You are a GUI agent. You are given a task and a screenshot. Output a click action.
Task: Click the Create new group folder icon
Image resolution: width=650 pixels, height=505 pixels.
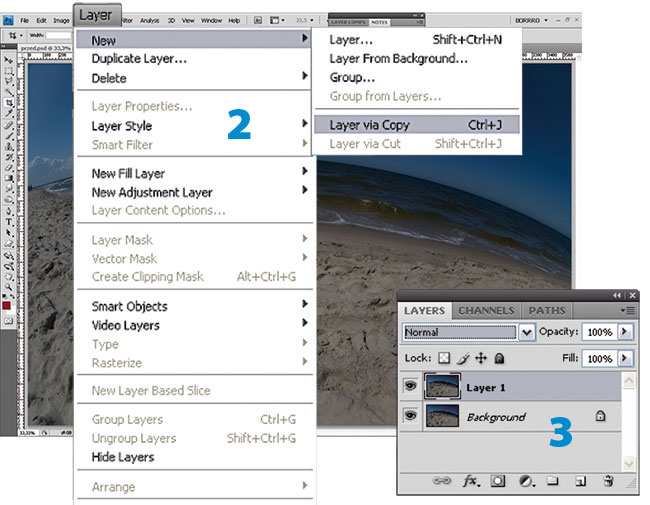point(552,481)
